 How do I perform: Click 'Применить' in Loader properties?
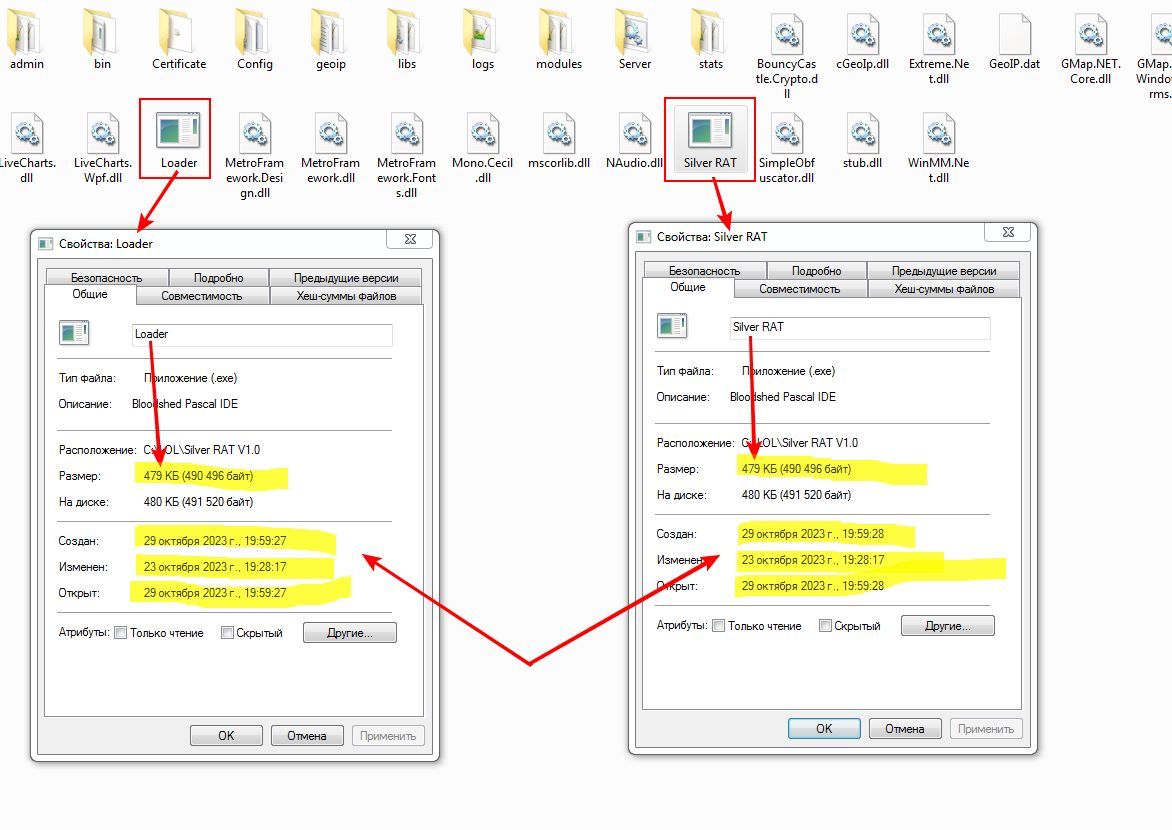click(388, 736)
